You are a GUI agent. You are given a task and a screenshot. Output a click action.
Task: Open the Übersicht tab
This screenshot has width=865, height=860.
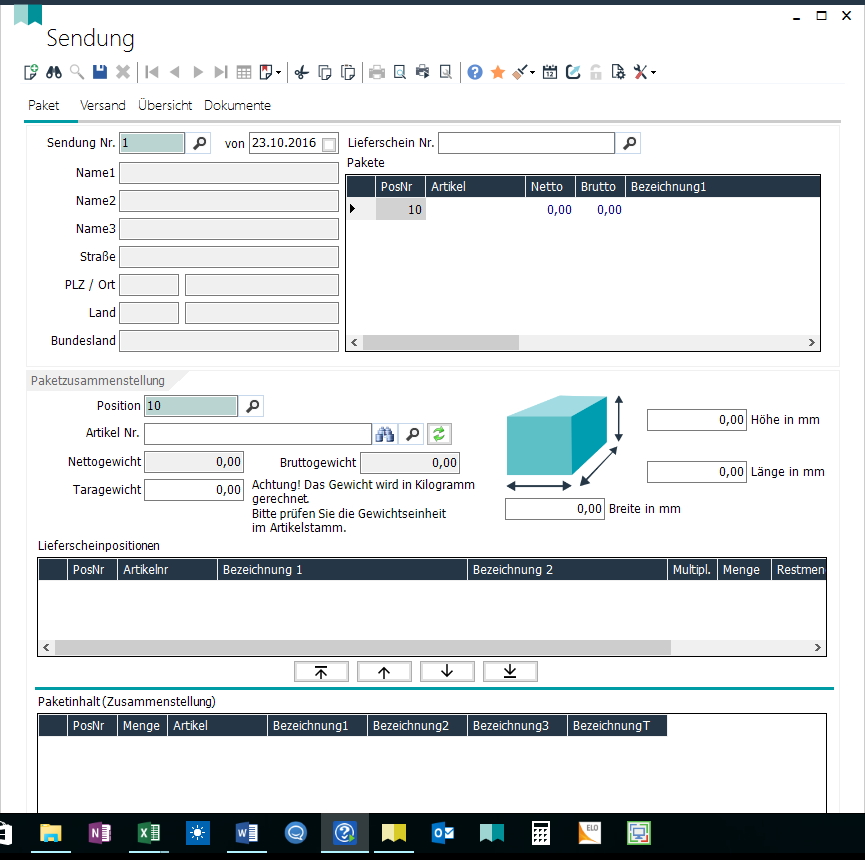pyautogui.click(x=165, y=105)
